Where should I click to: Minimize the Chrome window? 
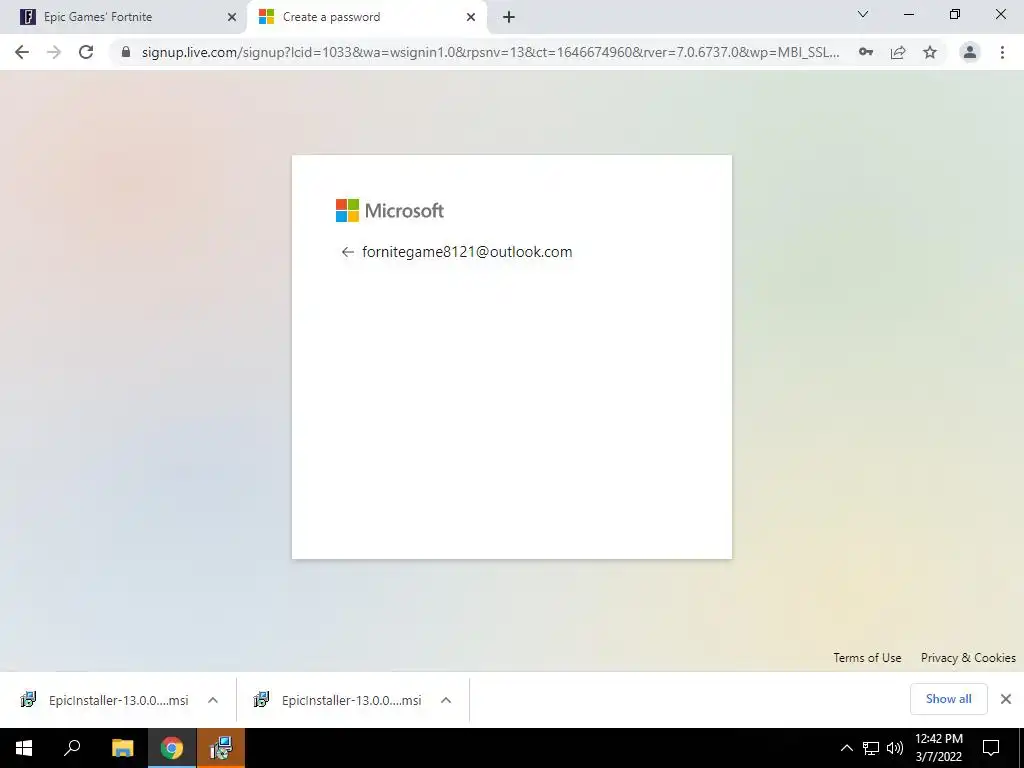pyautogui.click(x=908, y=14)
